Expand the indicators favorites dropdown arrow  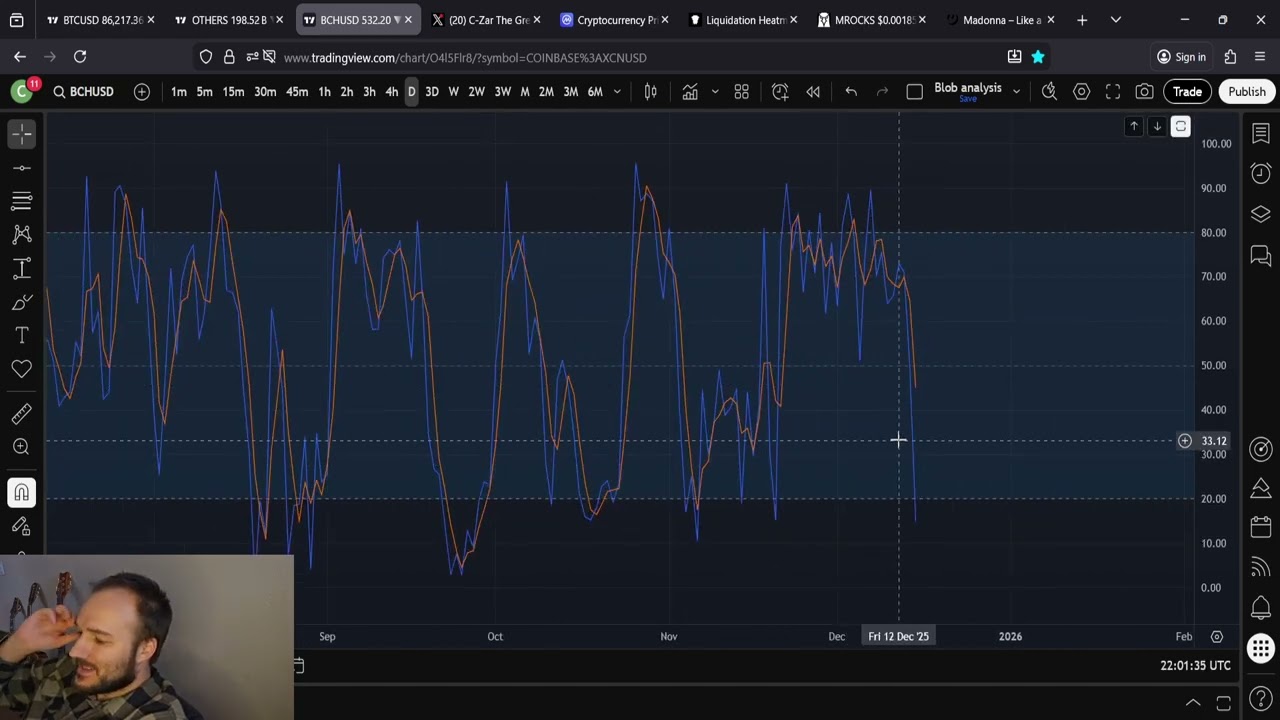[714, 92]
